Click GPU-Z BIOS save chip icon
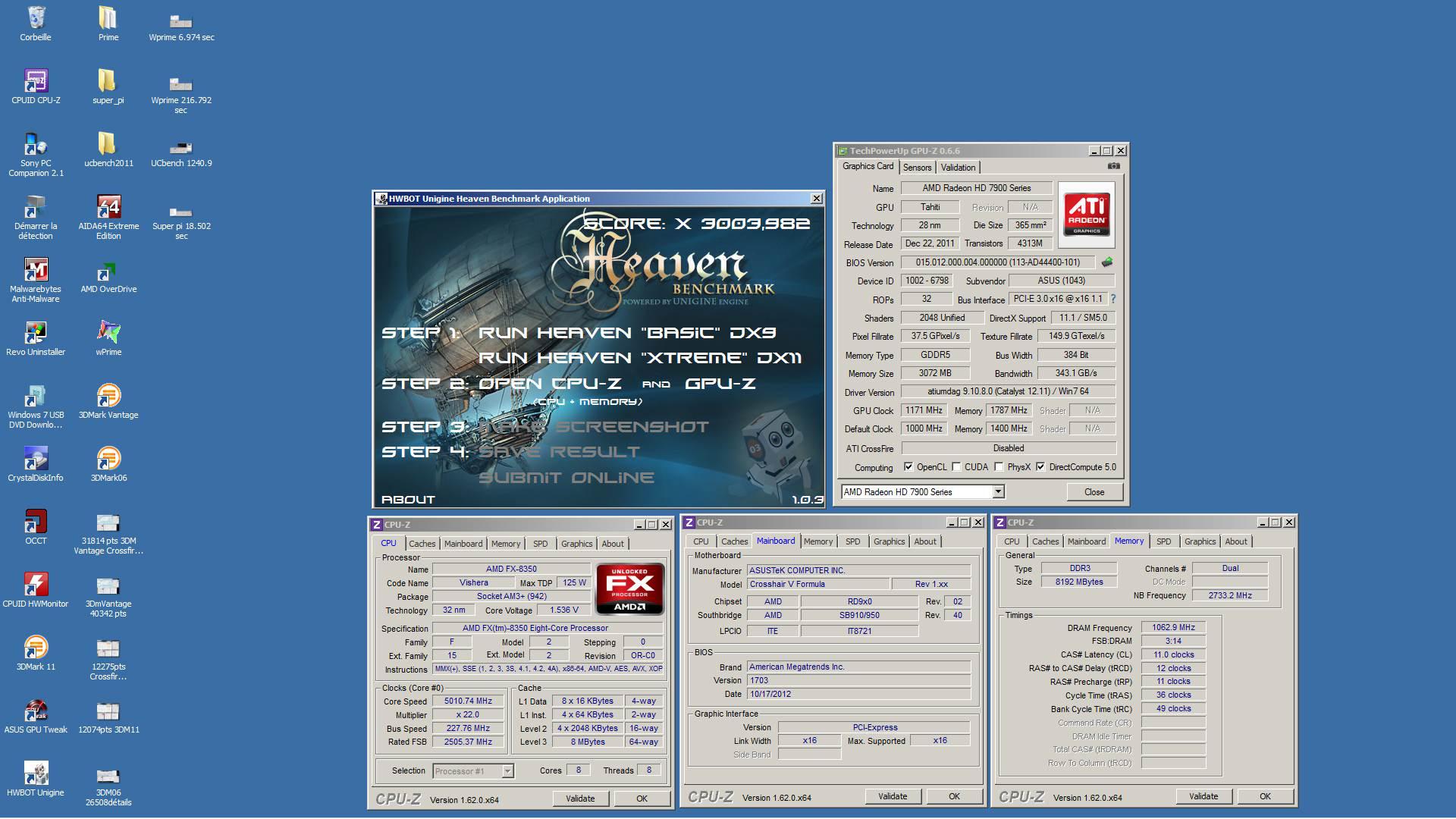The width and height of the screenshot is (1456, 819). 1107,262
